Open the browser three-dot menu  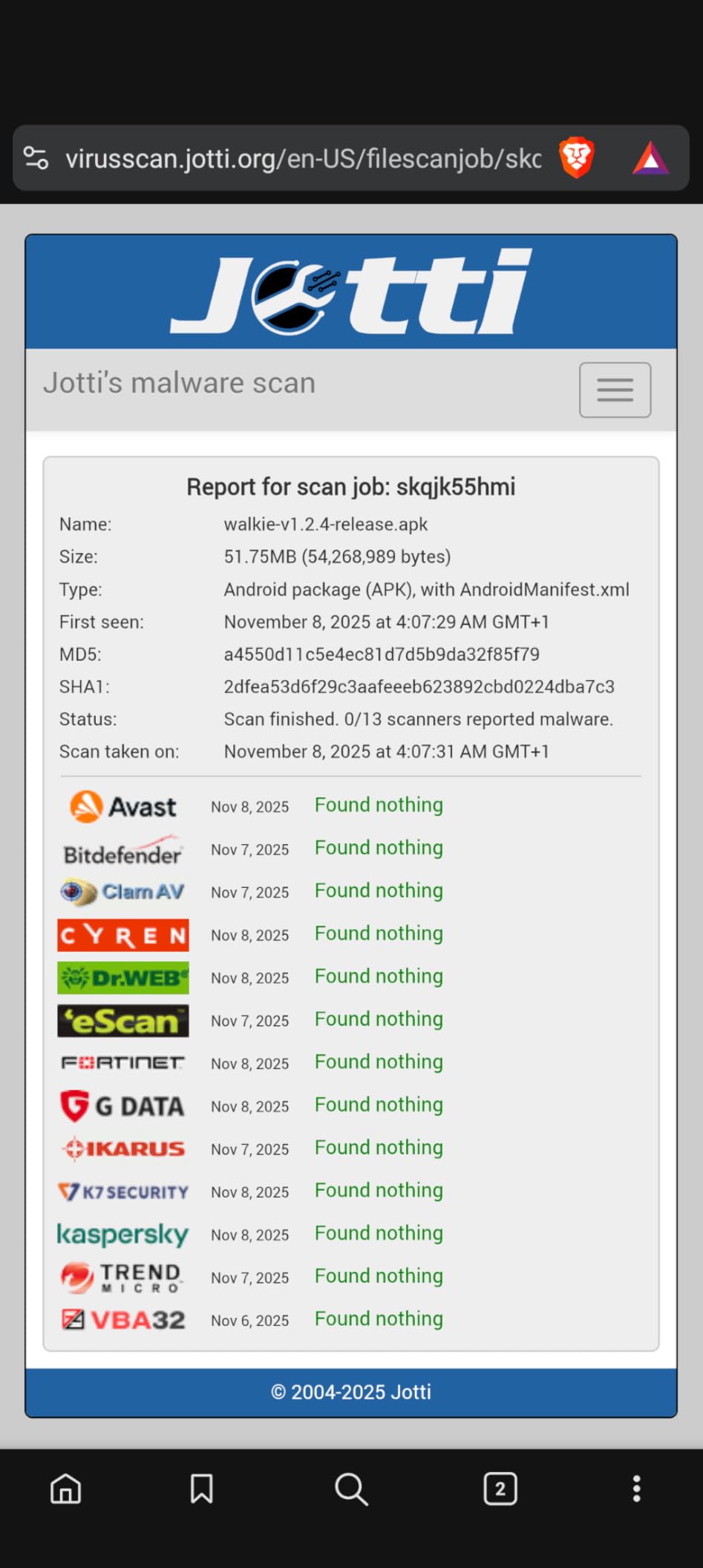[x=636, y=1488]
